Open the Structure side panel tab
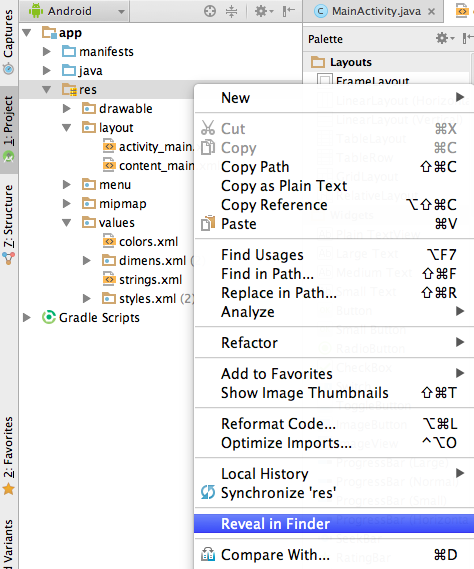This screenshot has height=569, width=474. pyautogui.click(x=8, y=224)
